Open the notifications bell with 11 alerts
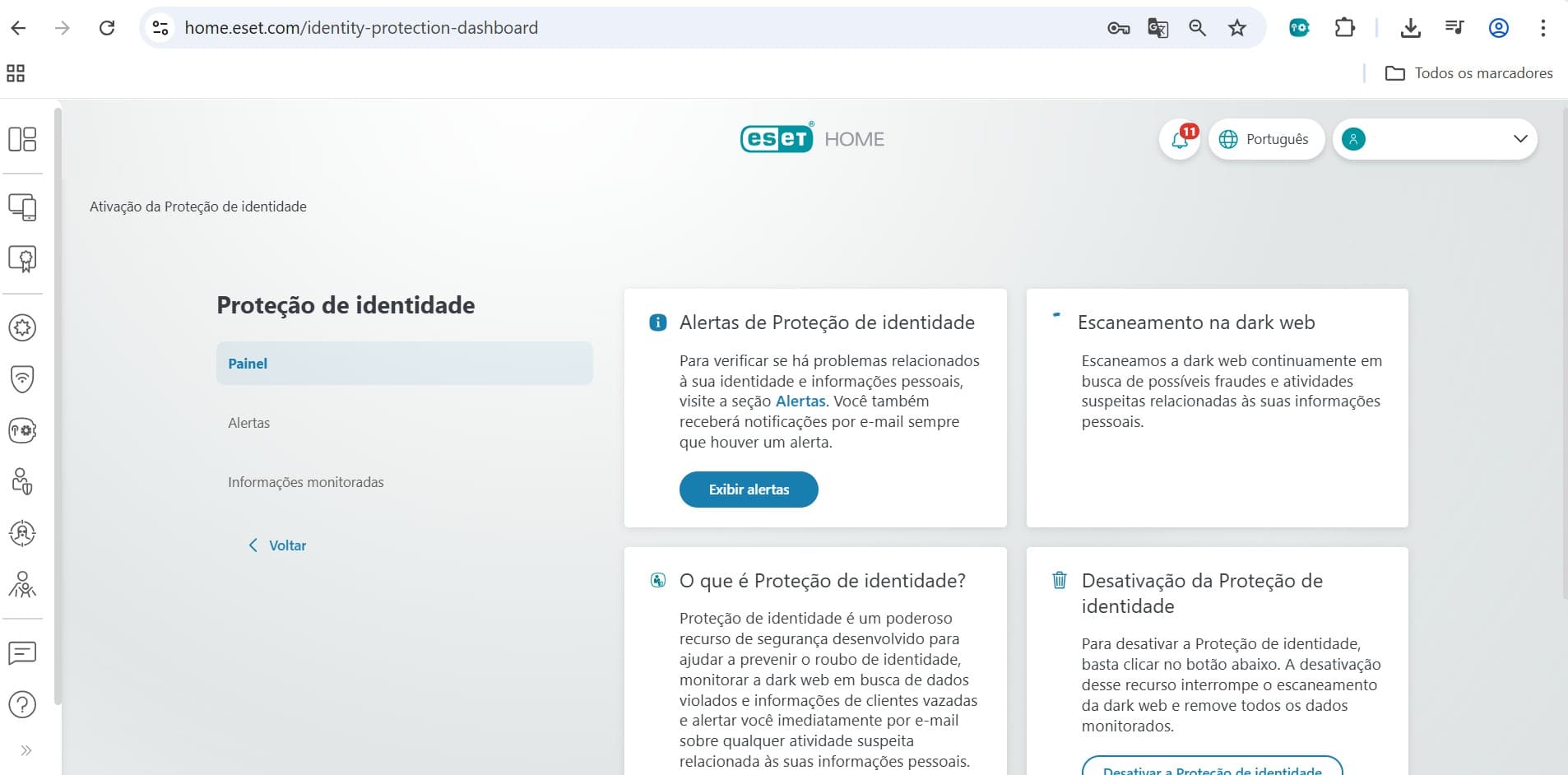The width and height of the screenshot is (1568, 775). (1180, 139)
